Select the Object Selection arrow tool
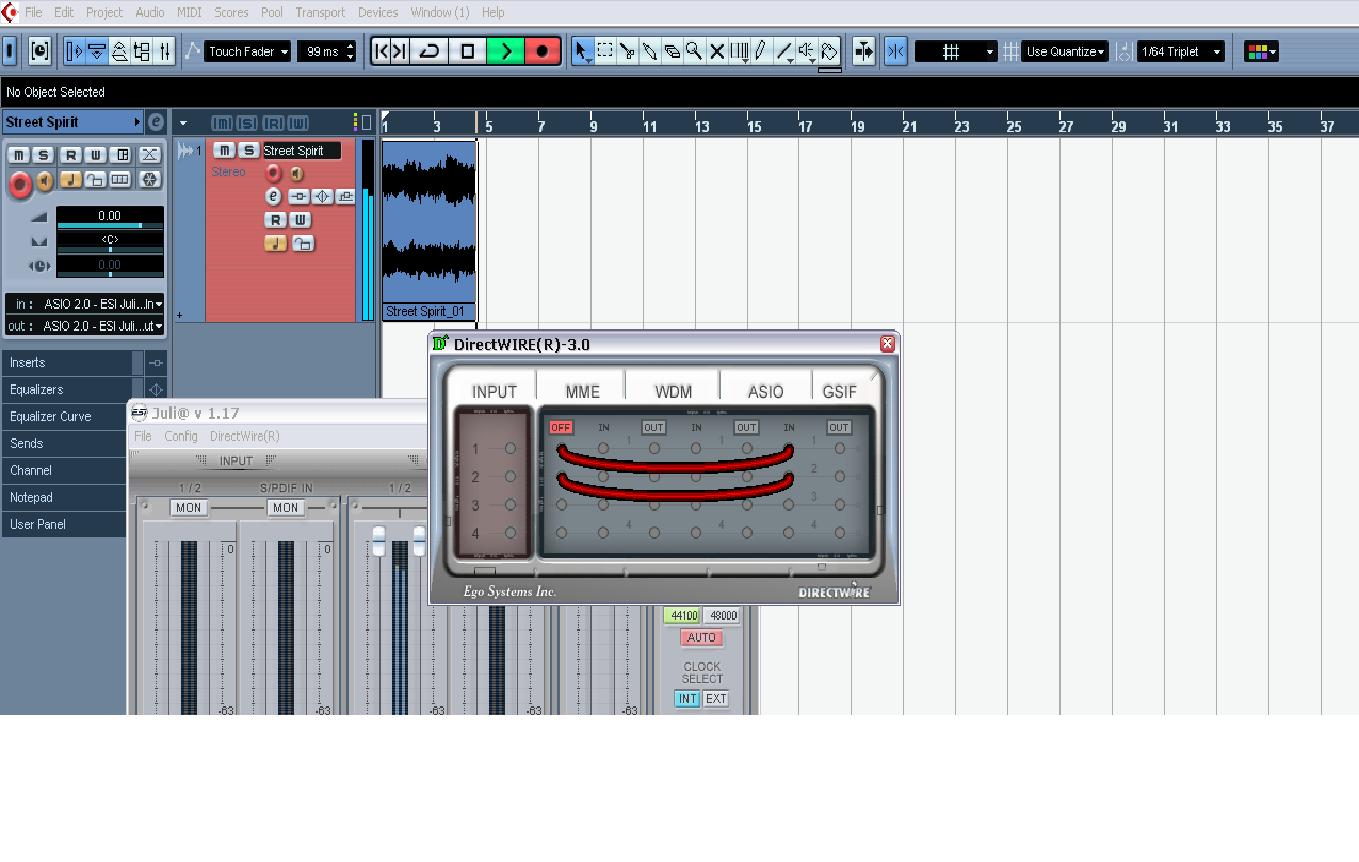Image resolution: width=1359 pixels, height=862 pixels. (582, 51)
